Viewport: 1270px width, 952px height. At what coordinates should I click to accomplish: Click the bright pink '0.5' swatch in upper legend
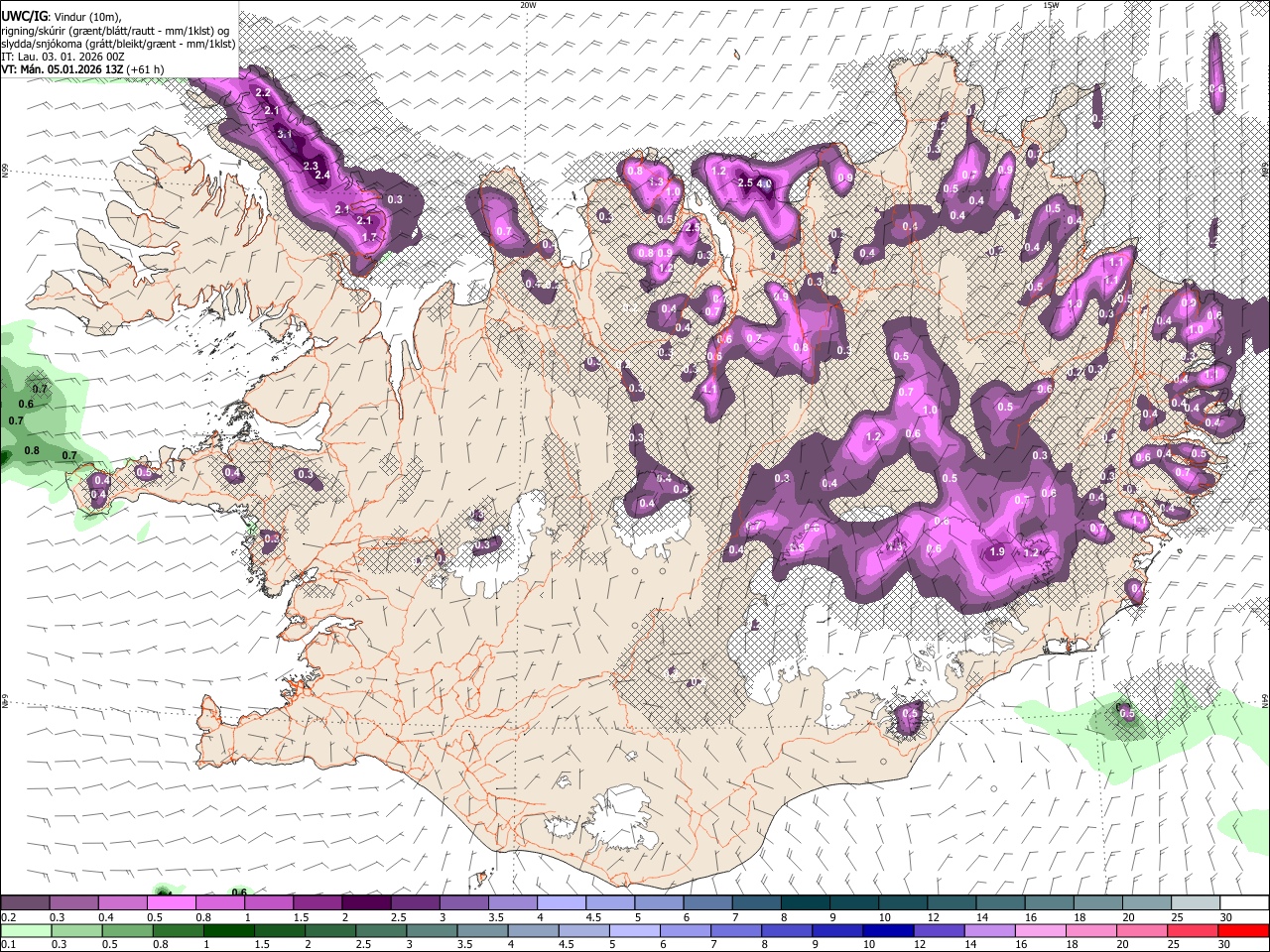click(171, 903)
